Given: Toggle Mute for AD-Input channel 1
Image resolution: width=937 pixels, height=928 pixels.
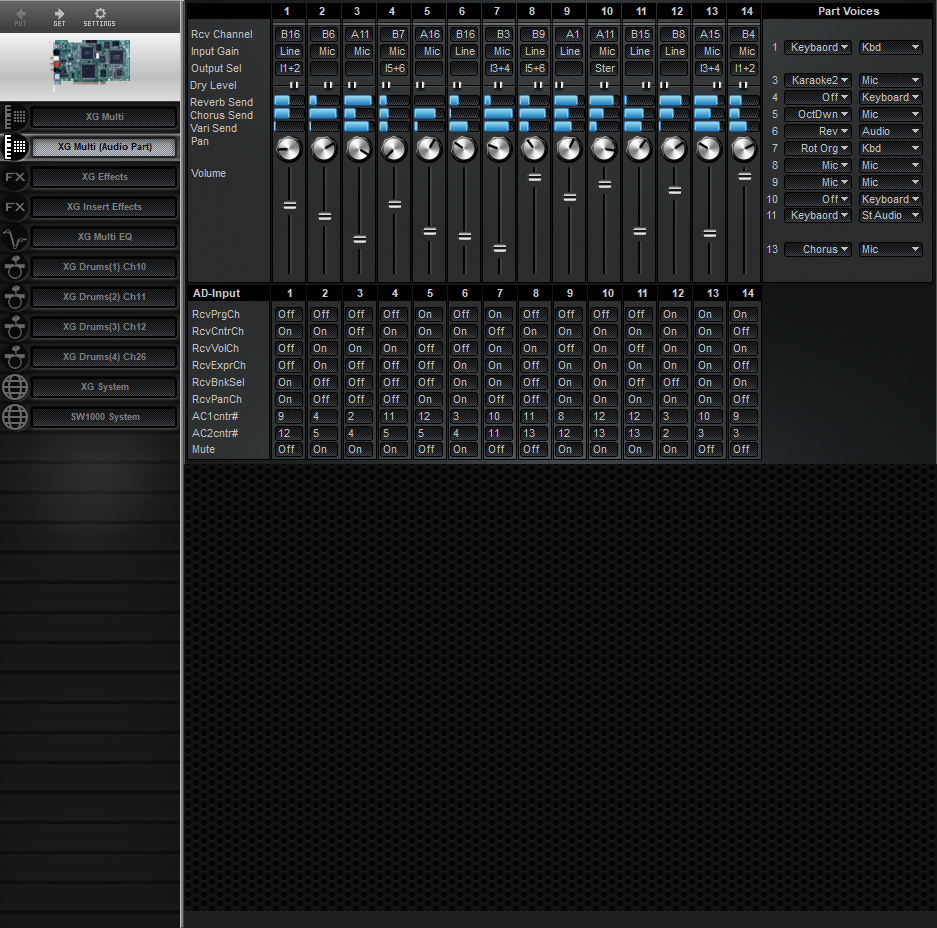Looking at the screenshot, I should point(289,449).
